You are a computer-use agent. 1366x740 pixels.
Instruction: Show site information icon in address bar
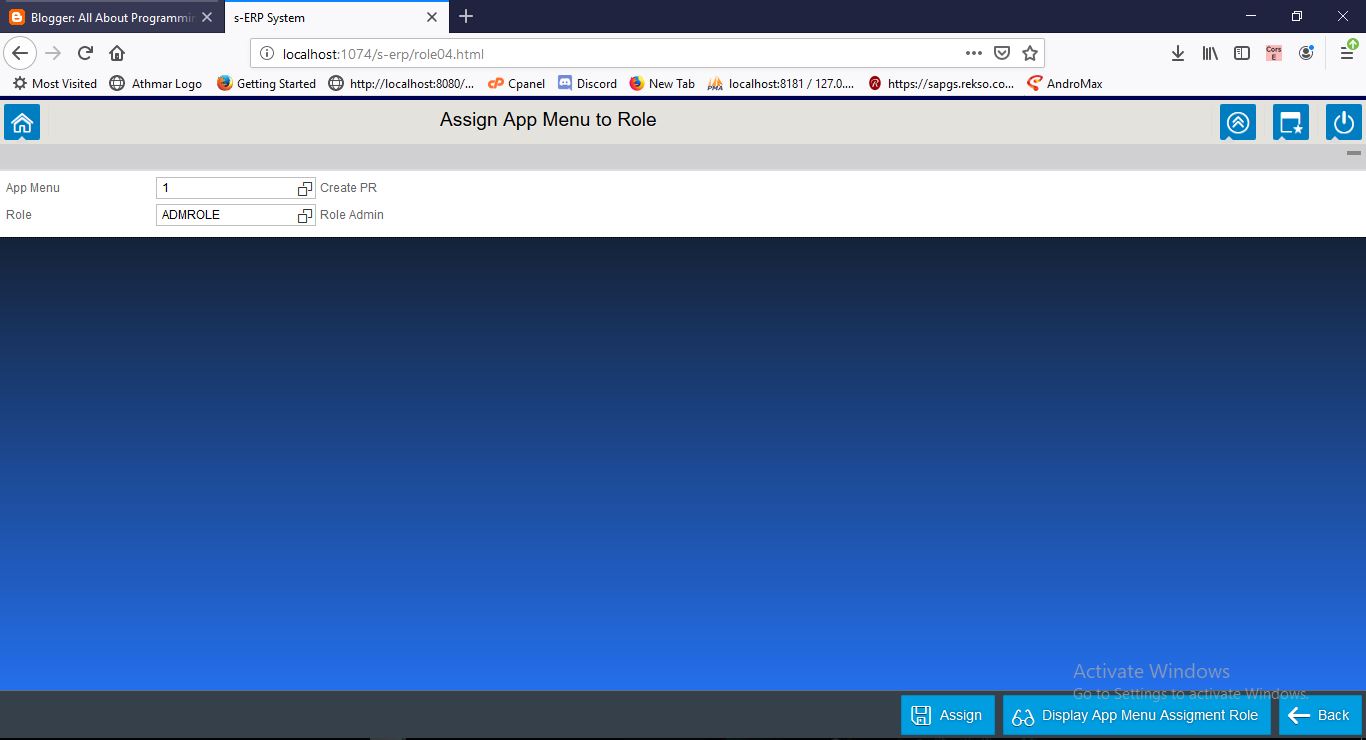267,54
